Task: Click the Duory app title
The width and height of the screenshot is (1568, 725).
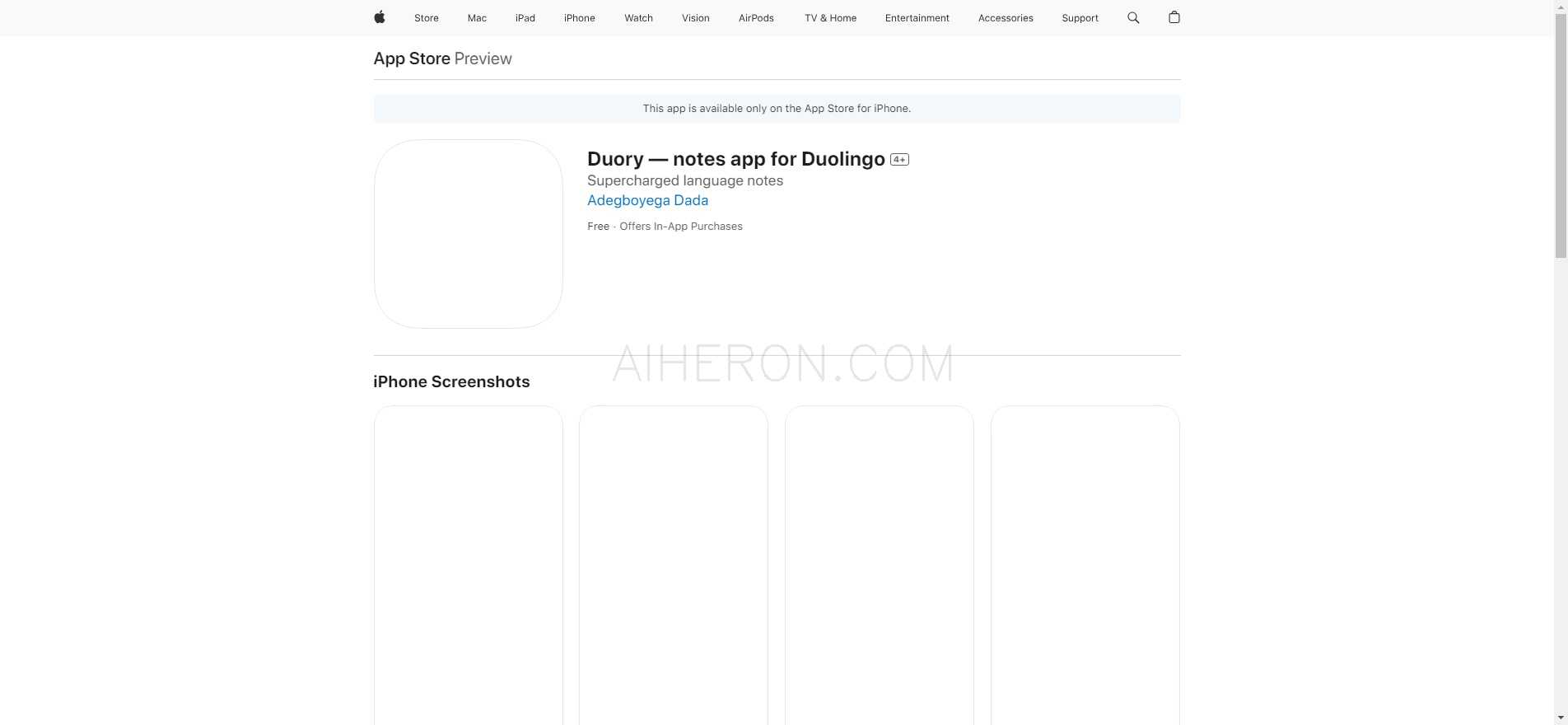Action: [736, 159]
